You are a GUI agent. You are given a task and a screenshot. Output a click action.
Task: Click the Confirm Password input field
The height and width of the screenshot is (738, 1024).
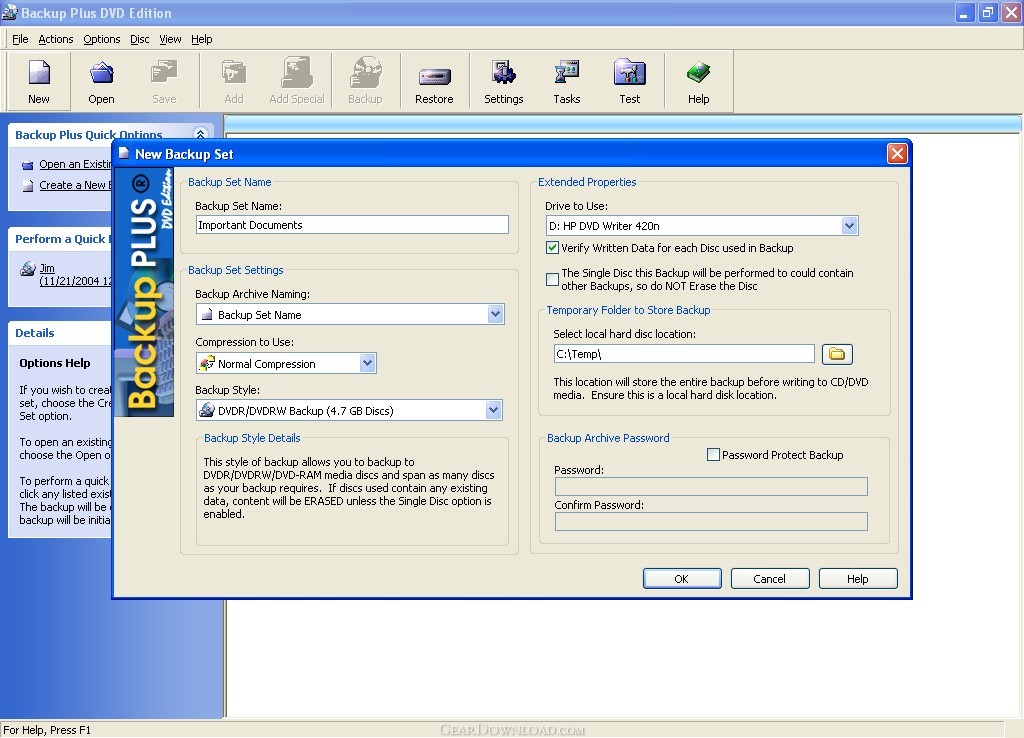(x=711, y=521)
